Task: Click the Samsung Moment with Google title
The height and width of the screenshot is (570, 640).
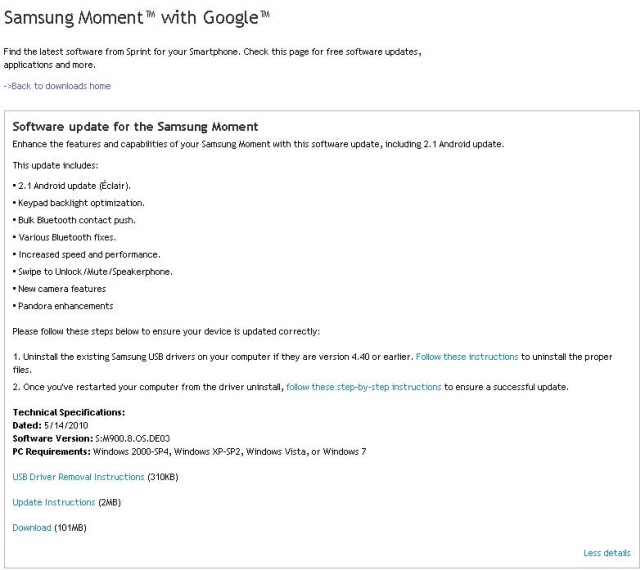Action: (137, 18)
